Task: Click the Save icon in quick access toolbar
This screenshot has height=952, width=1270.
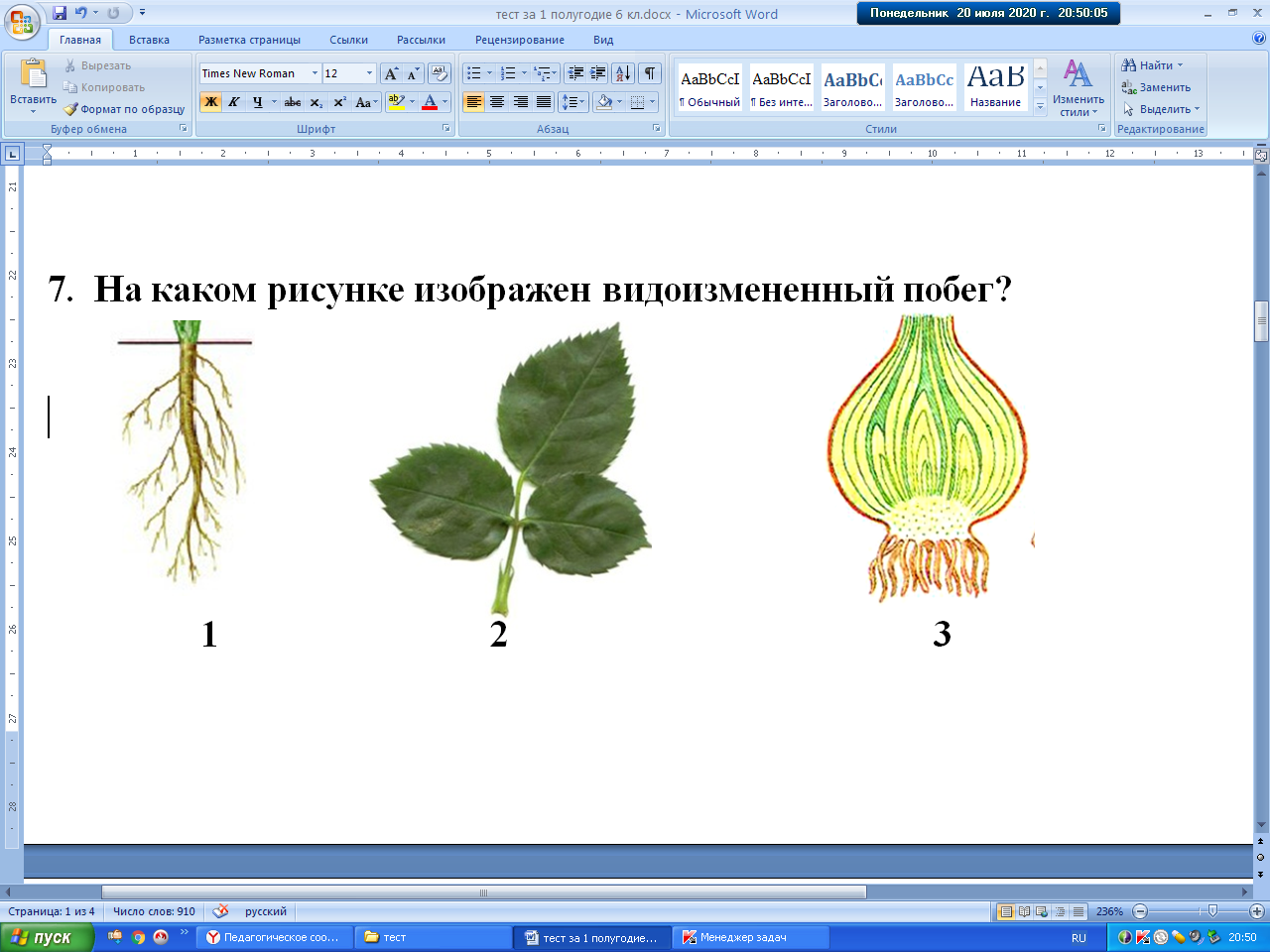Action: point(60,13)
